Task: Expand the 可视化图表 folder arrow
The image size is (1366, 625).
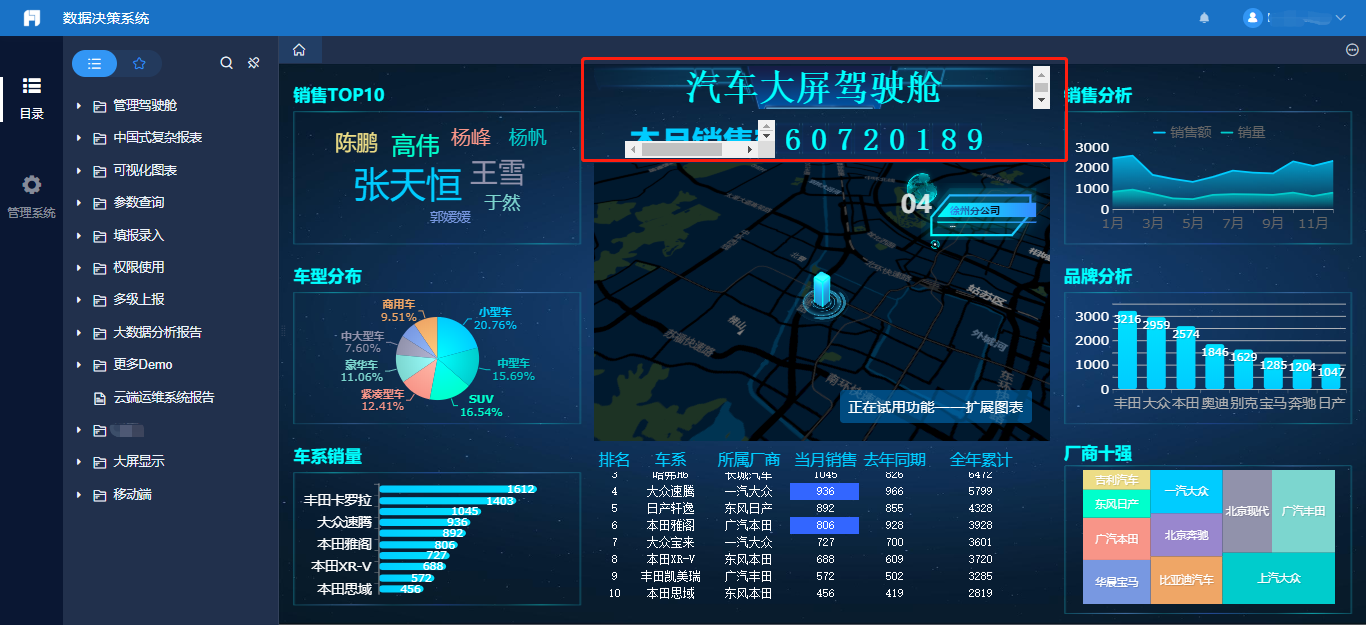Action: (79, 170)
